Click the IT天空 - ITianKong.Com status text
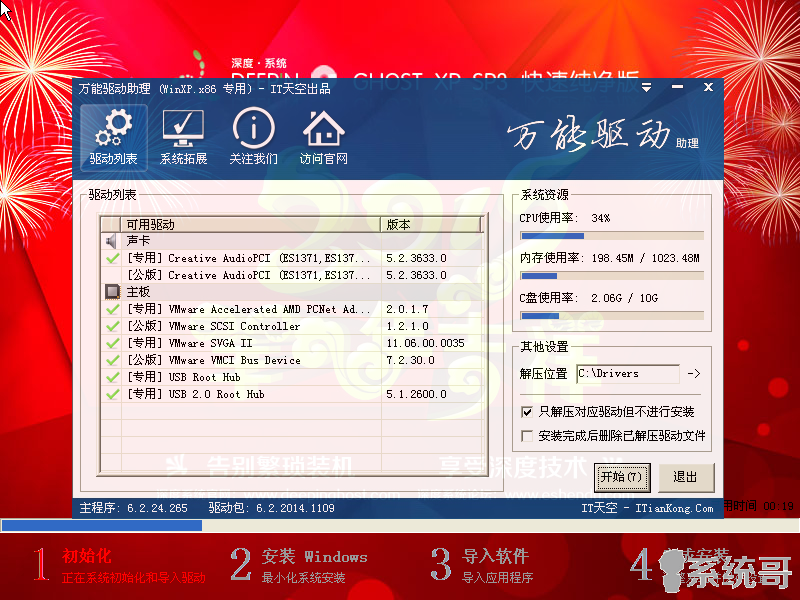Screen dimensions: 800x600 [x=647, y=508]
